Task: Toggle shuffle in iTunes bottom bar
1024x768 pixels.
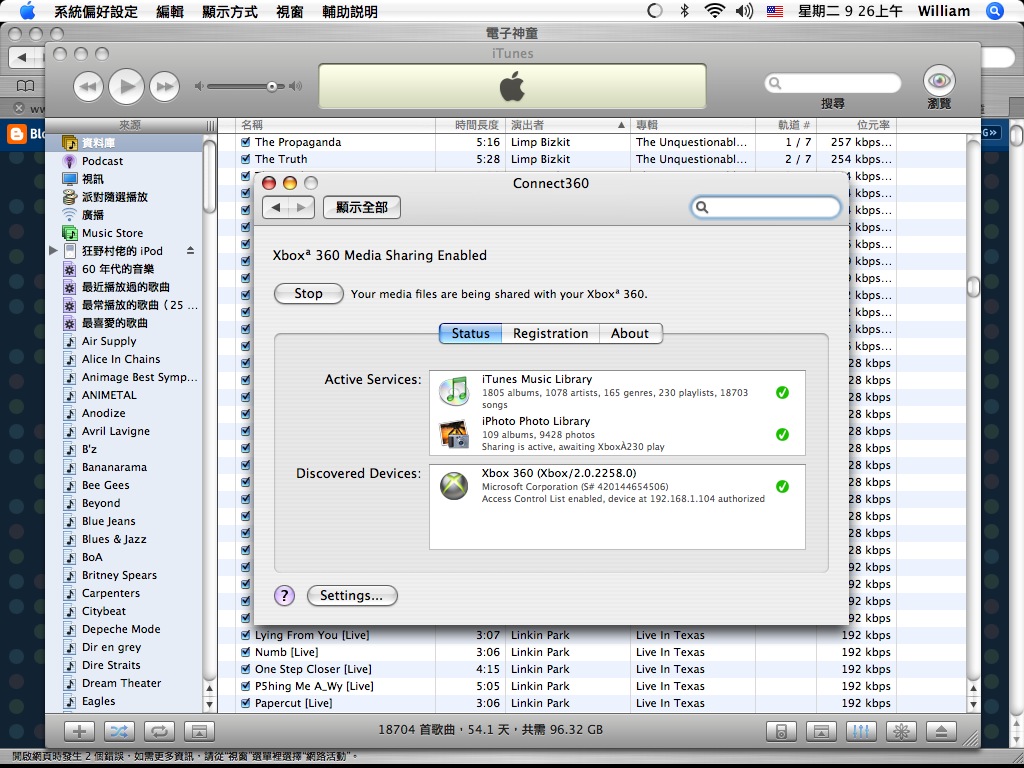Action: pos(119,731)
